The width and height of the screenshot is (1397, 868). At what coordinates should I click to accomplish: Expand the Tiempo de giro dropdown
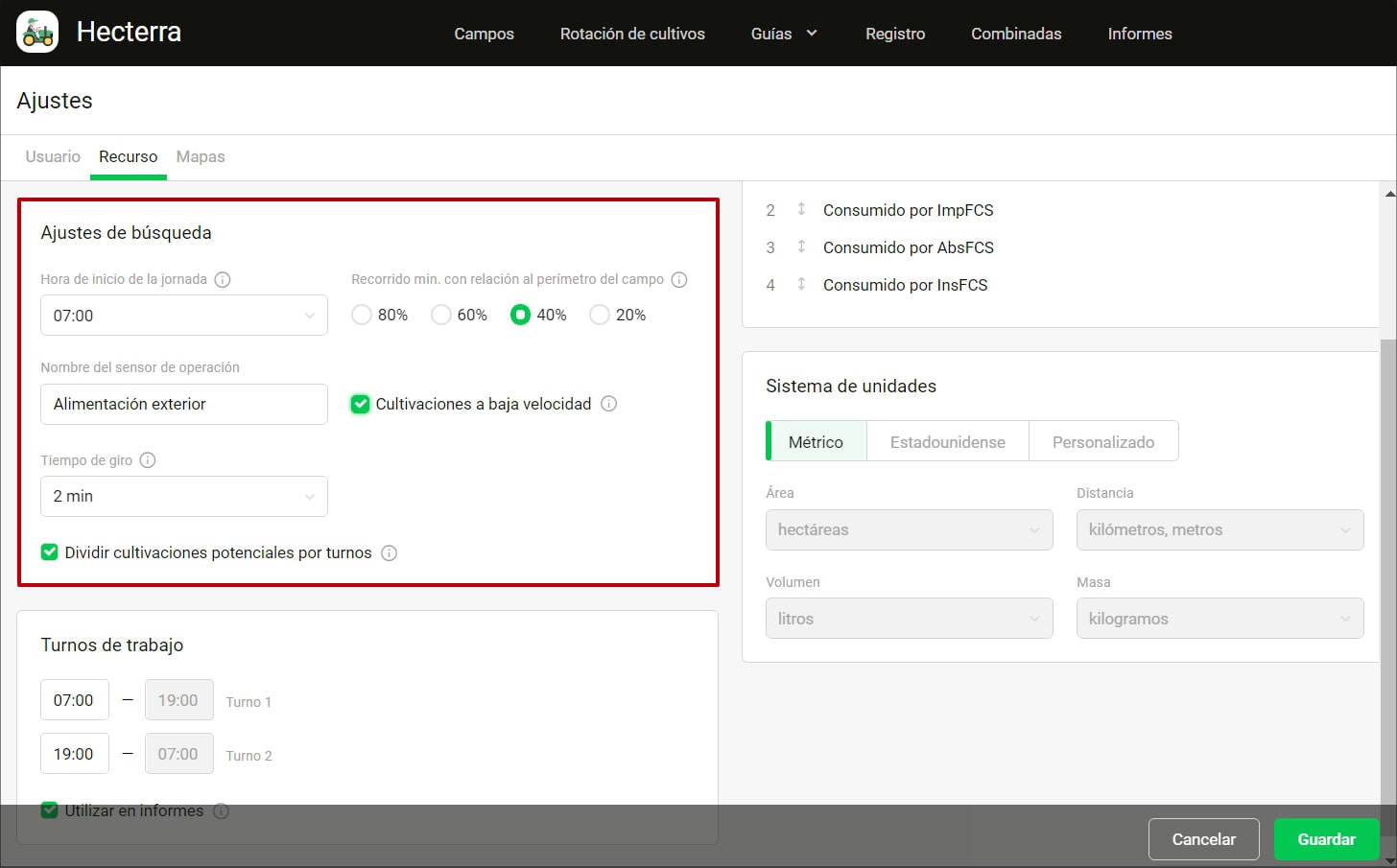click(184, 496)
